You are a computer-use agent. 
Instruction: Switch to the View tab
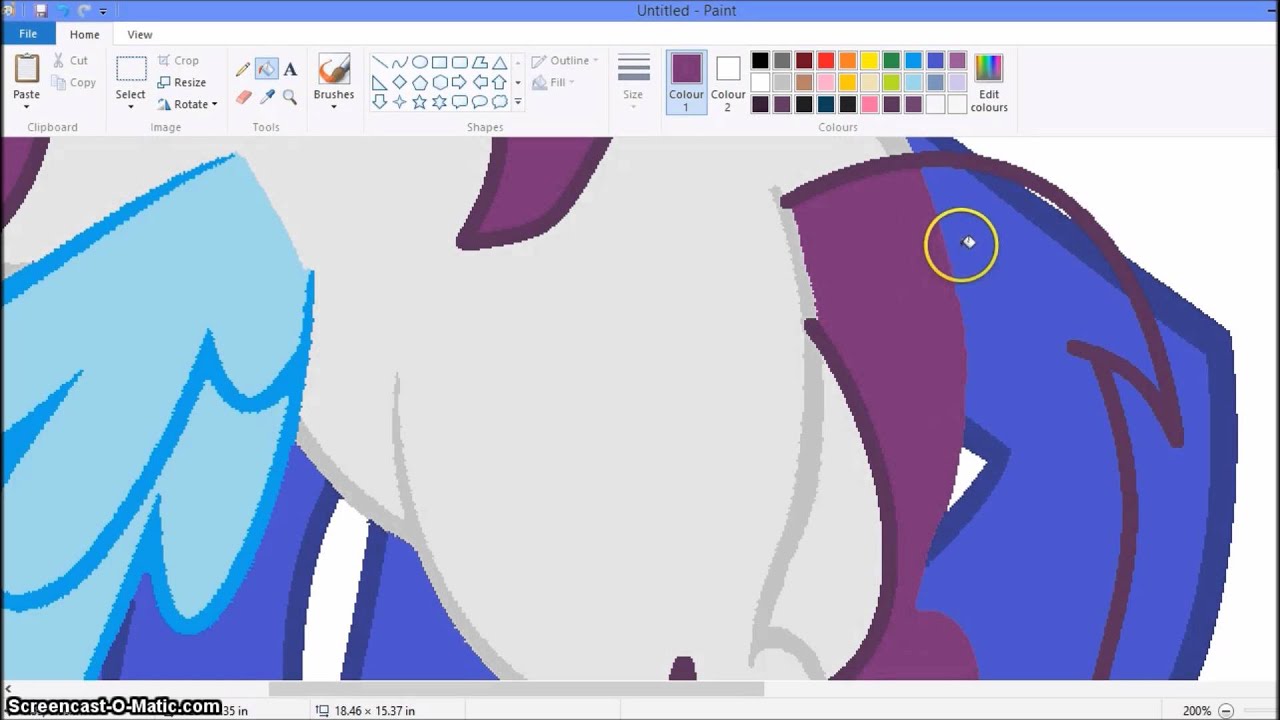(140, 34)
